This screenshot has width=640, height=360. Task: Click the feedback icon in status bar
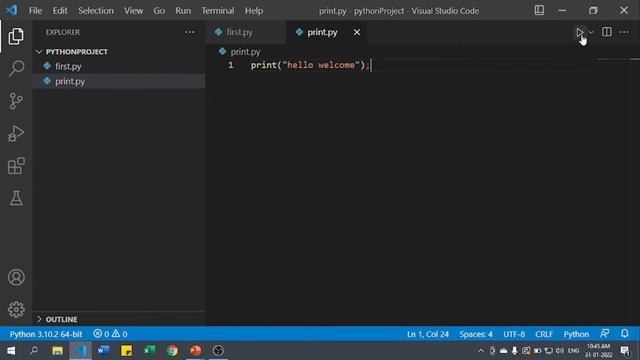pos(605,334)
